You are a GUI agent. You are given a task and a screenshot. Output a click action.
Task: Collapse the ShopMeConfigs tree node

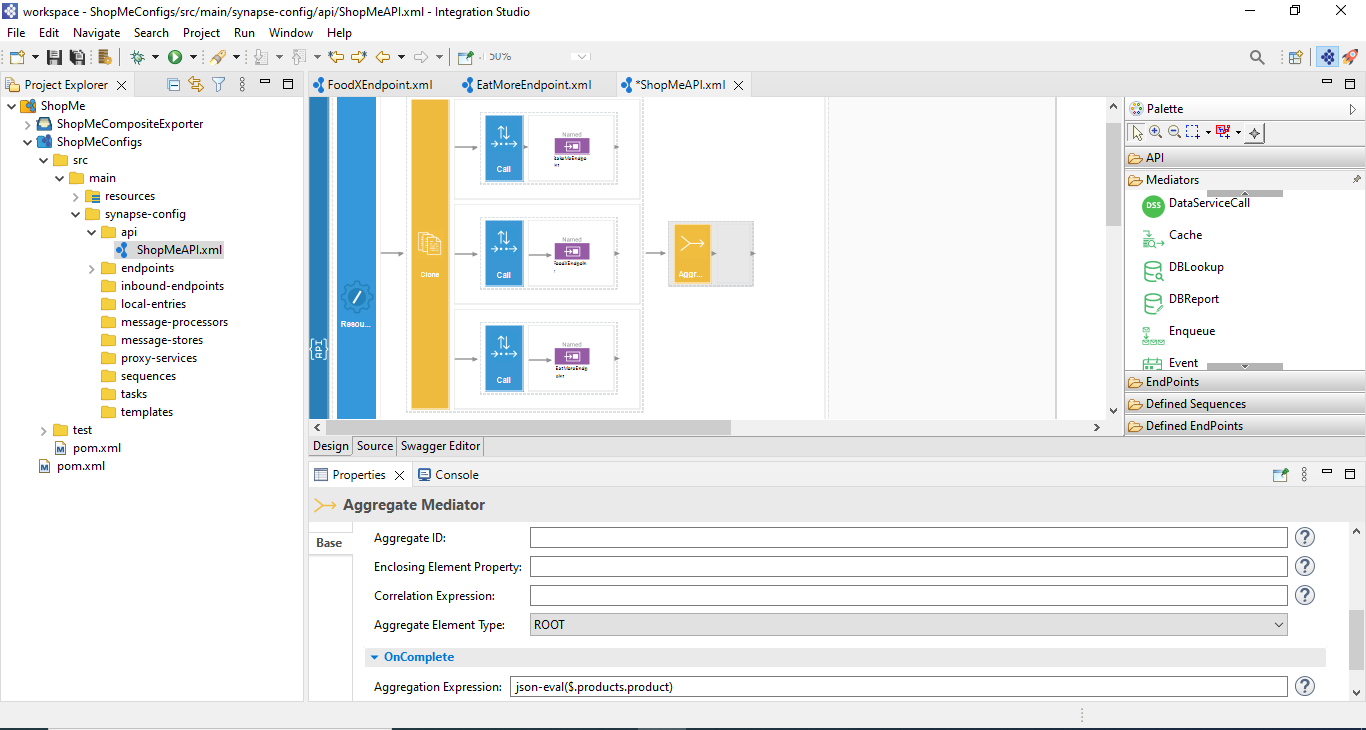pos(27,142)
